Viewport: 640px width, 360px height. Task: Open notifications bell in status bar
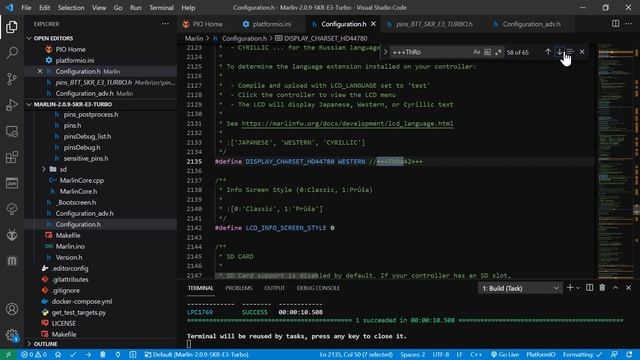tap(629, 354)
